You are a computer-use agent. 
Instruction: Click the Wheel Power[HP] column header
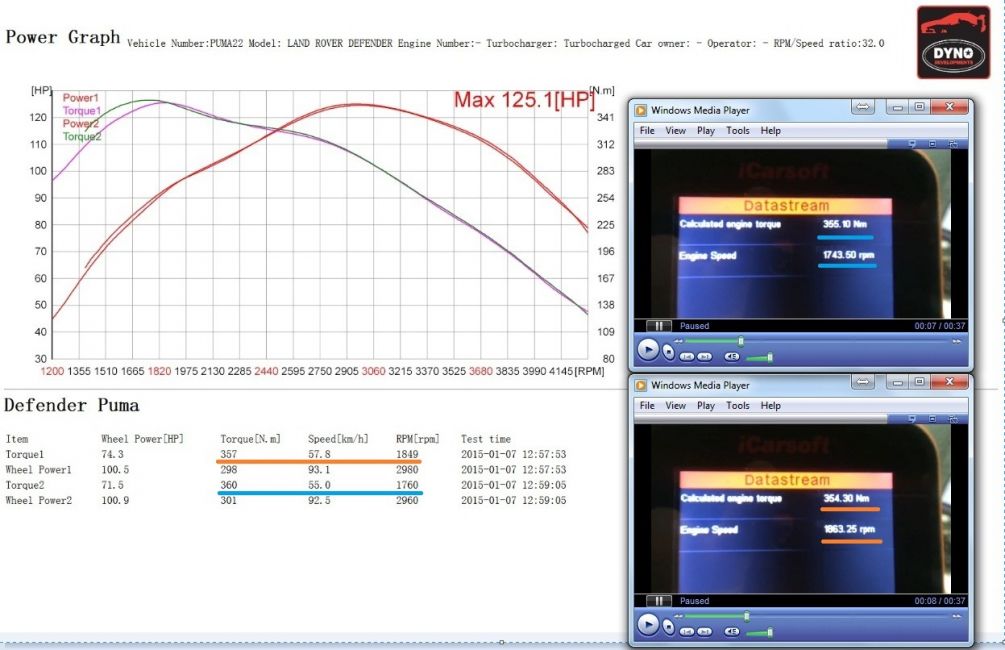[x=142, y=439]
